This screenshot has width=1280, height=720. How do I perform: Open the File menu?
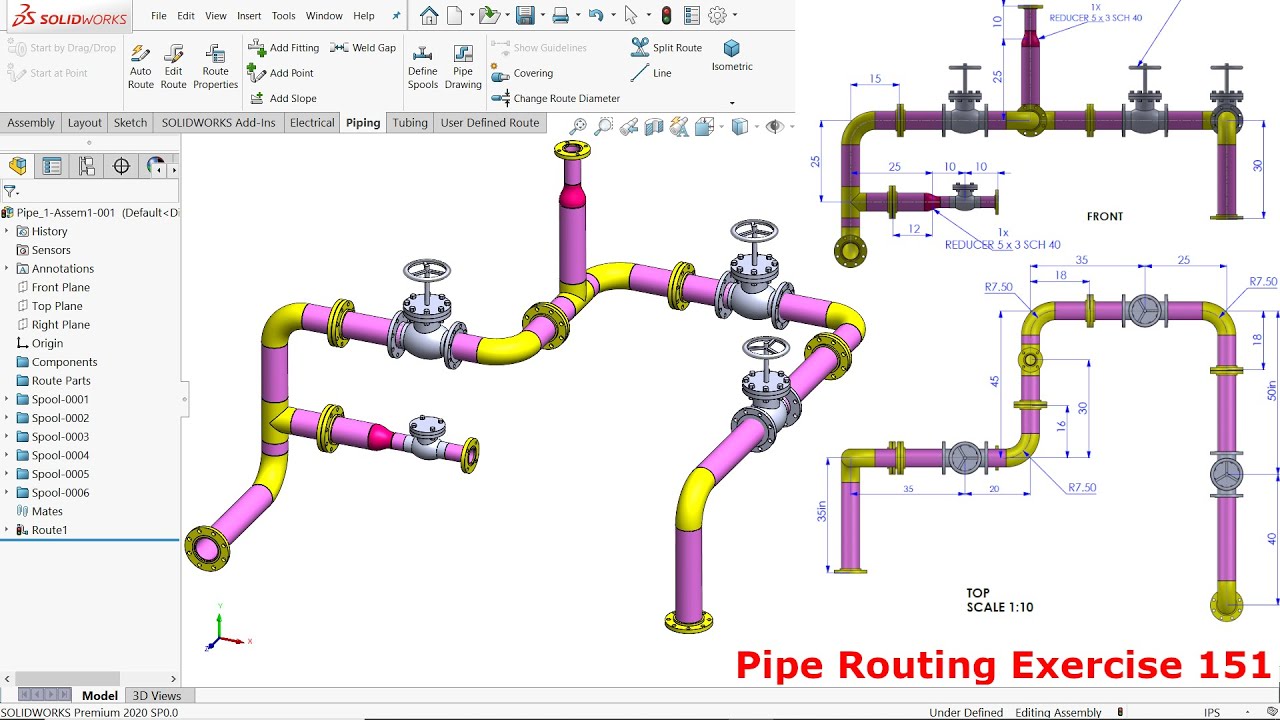point(159,16)
